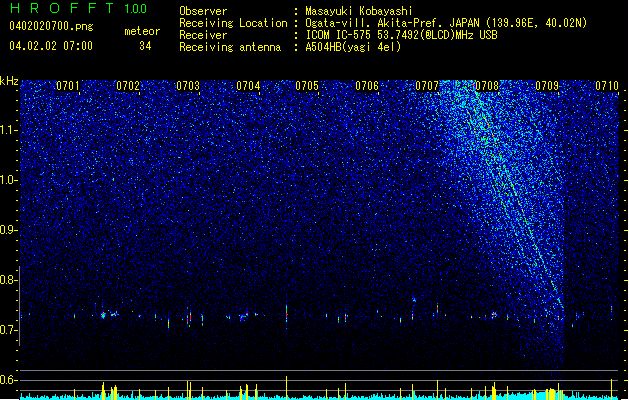Click the 0703 time marker
This screenshot has height=400, width=629.
188,86
